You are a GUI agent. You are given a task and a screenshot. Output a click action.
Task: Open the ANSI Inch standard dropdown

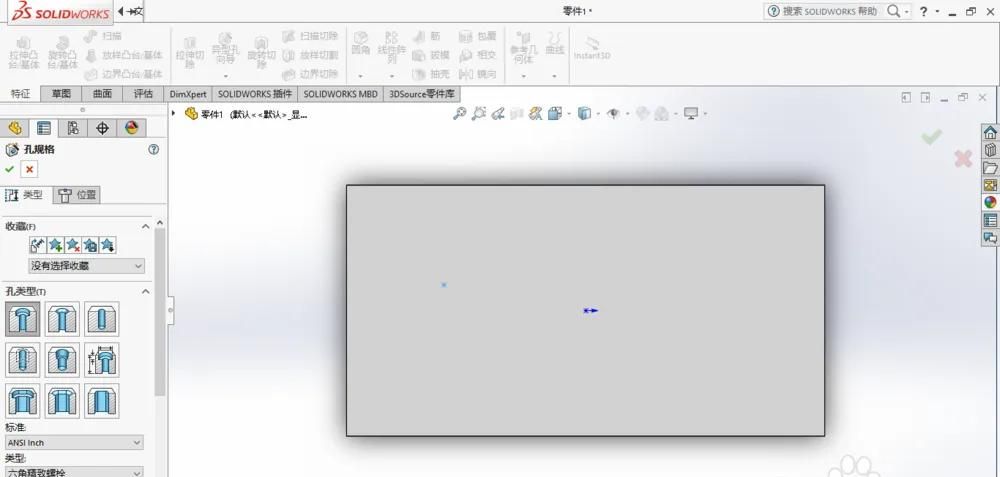coord(74,442)
